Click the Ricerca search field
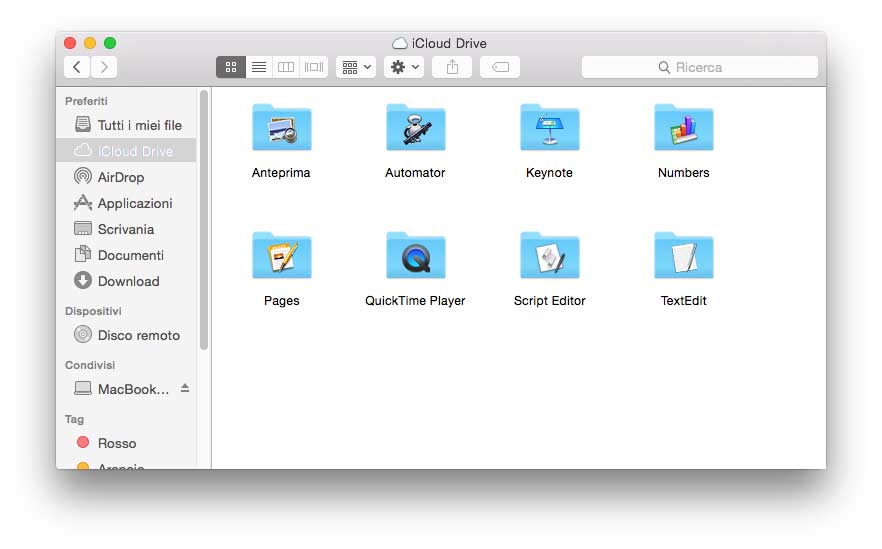Image resolution: width=882 pixels, height=549 pixels. [x=700, y=67]
